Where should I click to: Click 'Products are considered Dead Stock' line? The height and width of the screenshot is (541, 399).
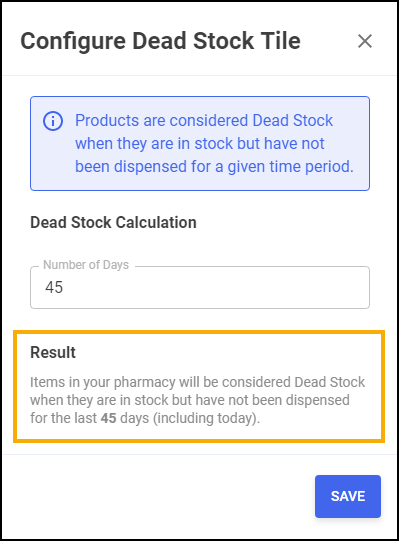pos(204,121)
